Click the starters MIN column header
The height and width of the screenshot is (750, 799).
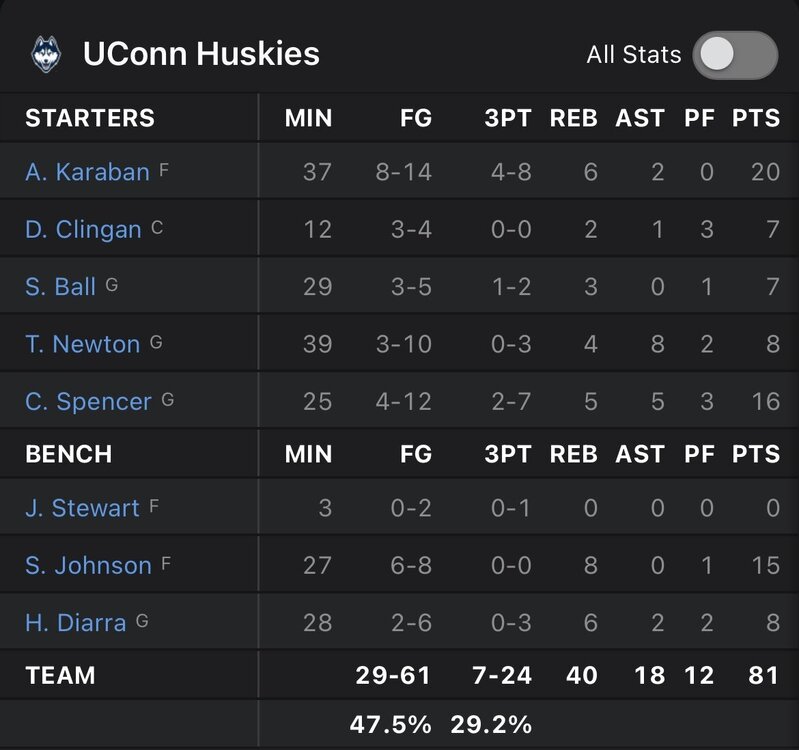point(308,118)
